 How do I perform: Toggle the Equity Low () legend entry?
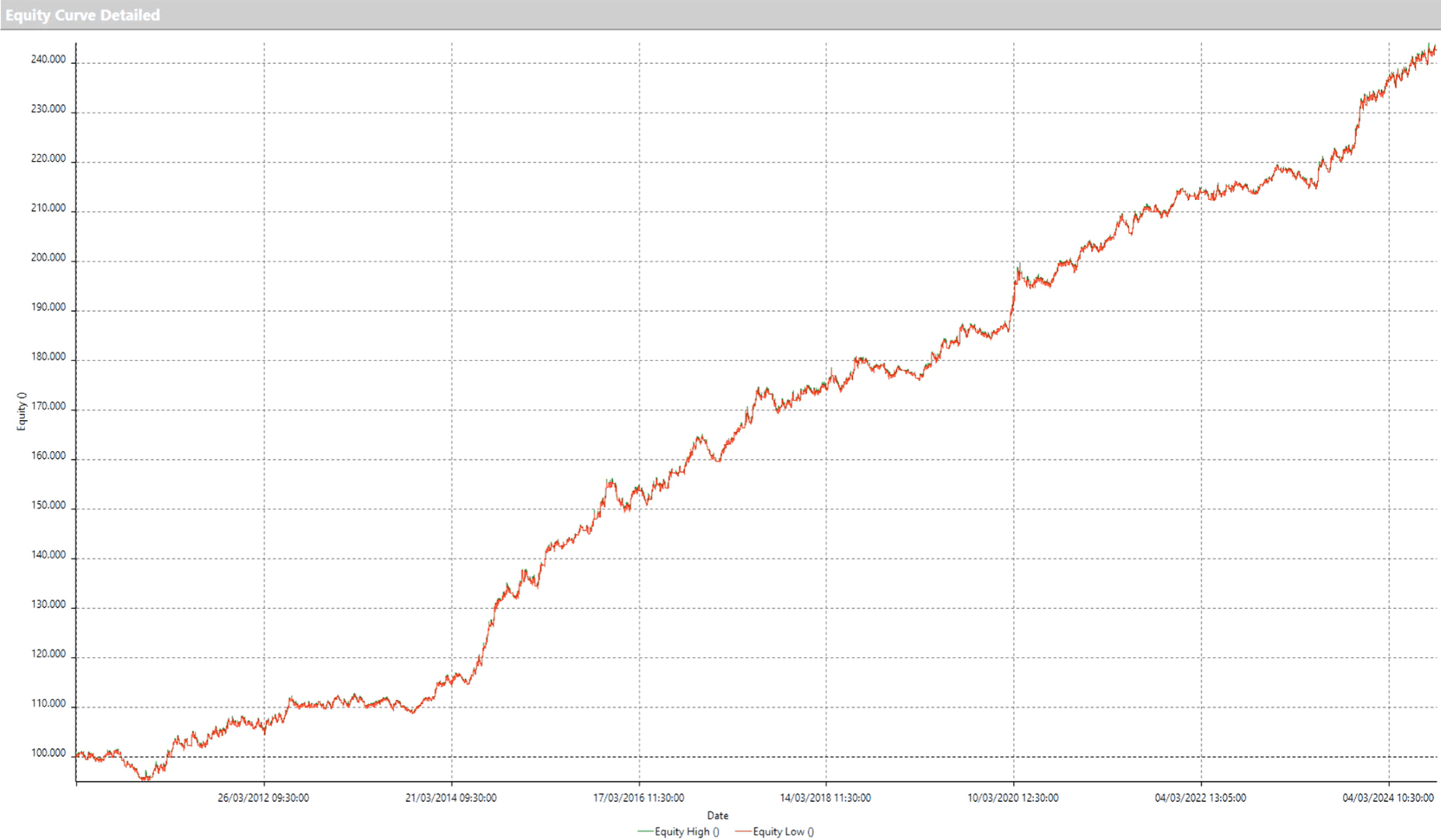coord(783,831)
